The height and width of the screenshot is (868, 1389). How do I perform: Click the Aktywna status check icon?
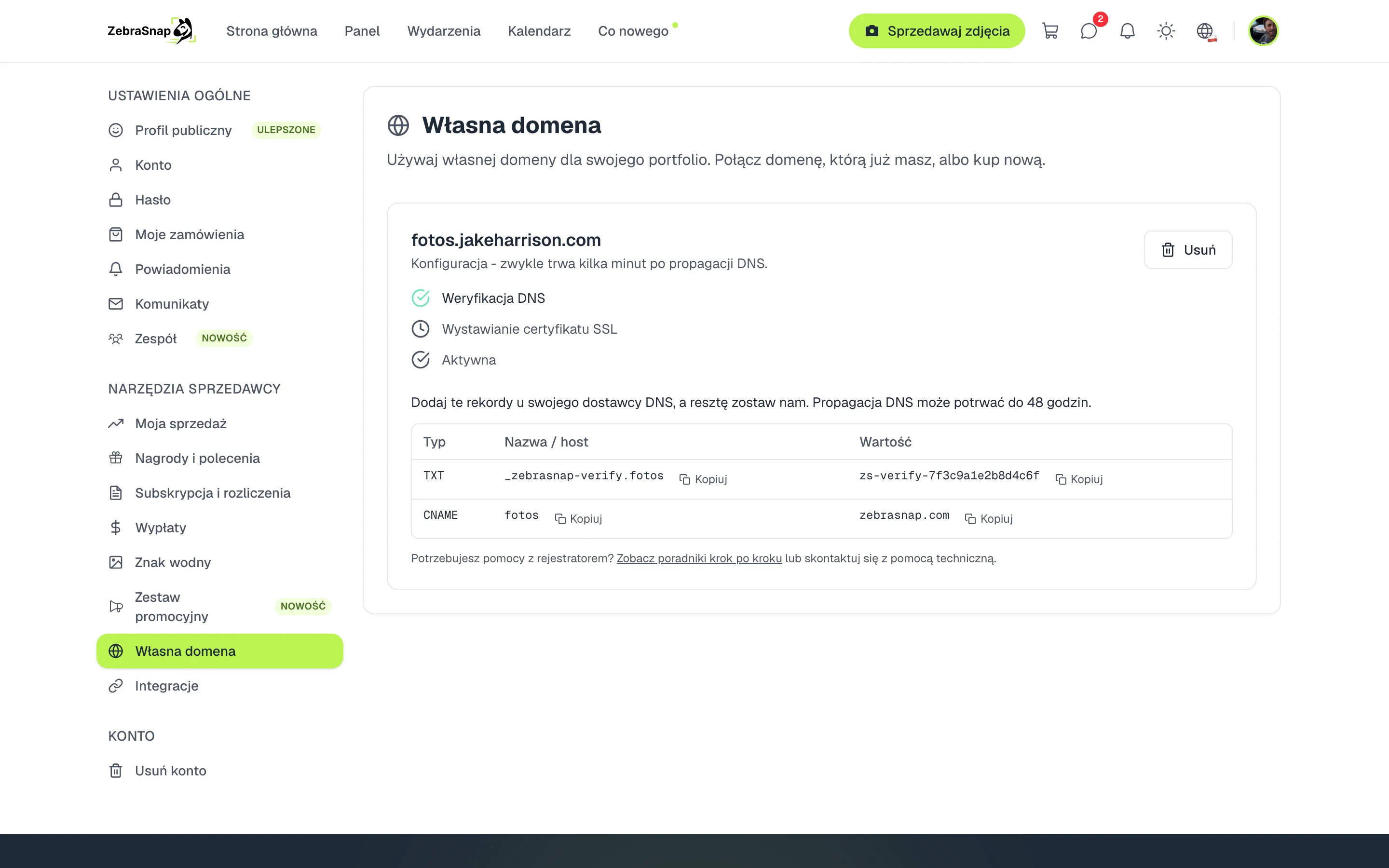pyautogui.click(x=421, y=360)
